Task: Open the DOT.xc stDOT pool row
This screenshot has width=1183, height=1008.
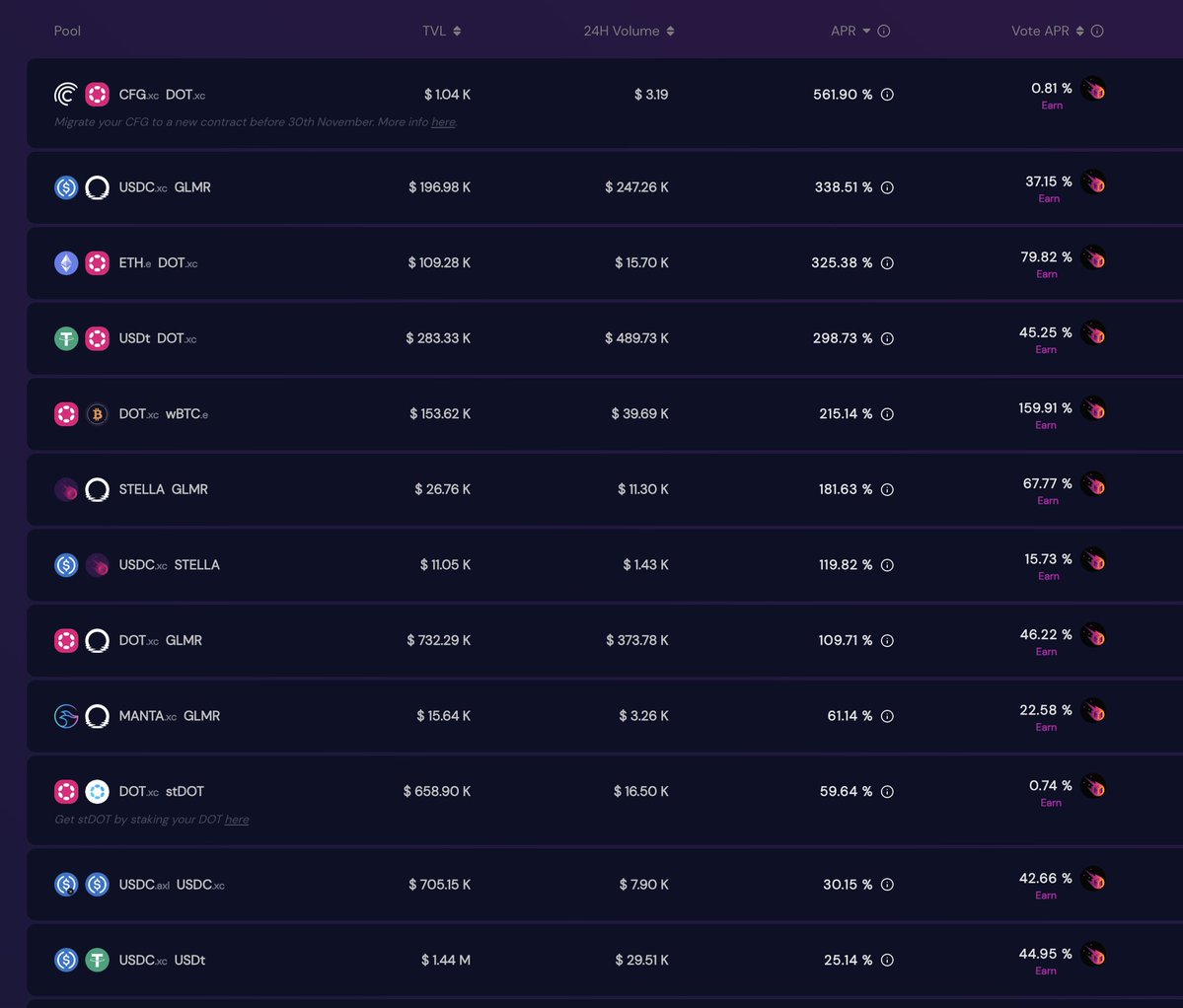Action: coord(605,800)
